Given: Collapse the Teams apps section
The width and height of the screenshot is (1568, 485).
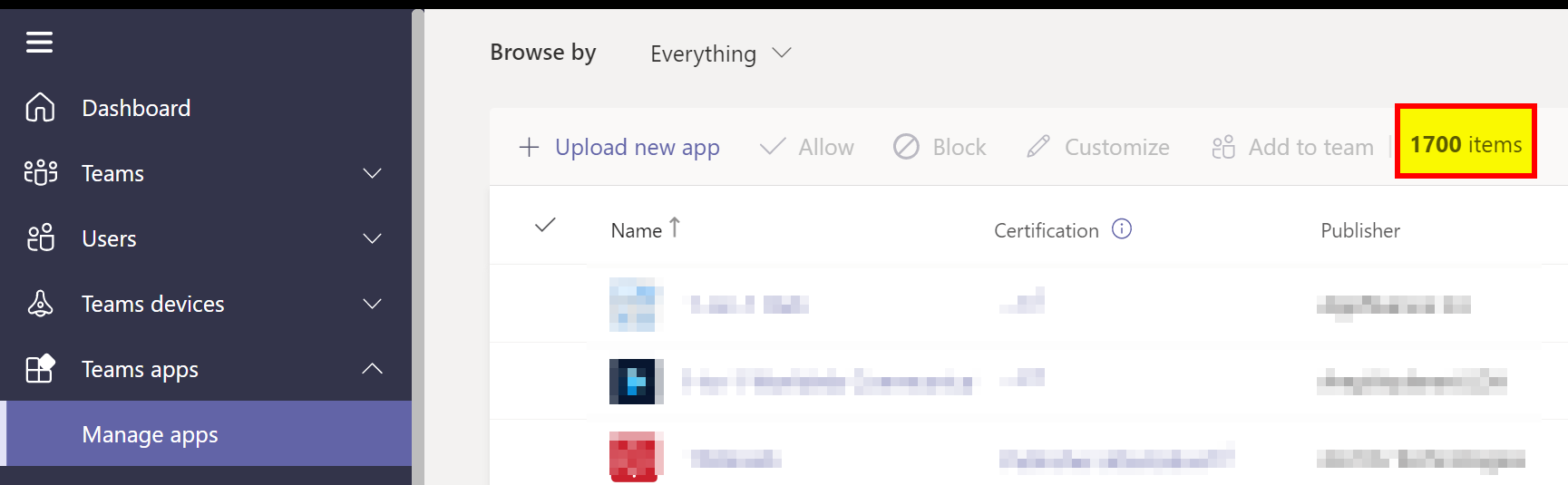Looking at the screenshot, I should tap(372, 369).
